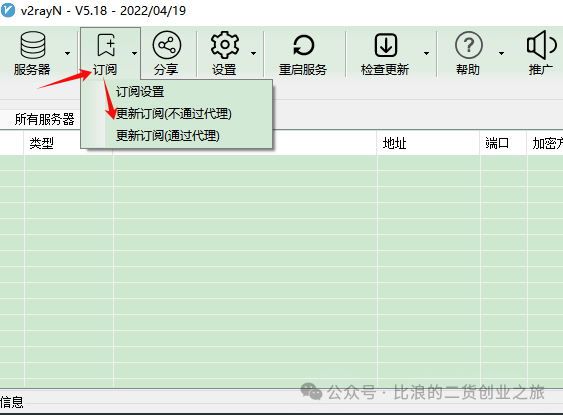Switch to the 所有服务器 tab

point(44,119)
